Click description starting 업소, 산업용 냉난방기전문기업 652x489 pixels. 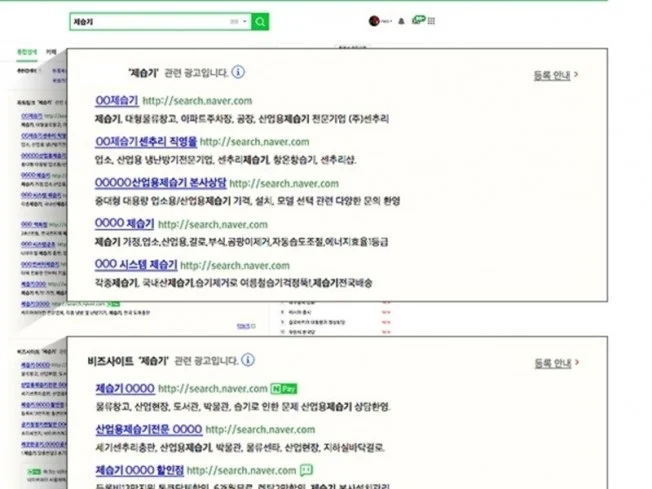226,160
